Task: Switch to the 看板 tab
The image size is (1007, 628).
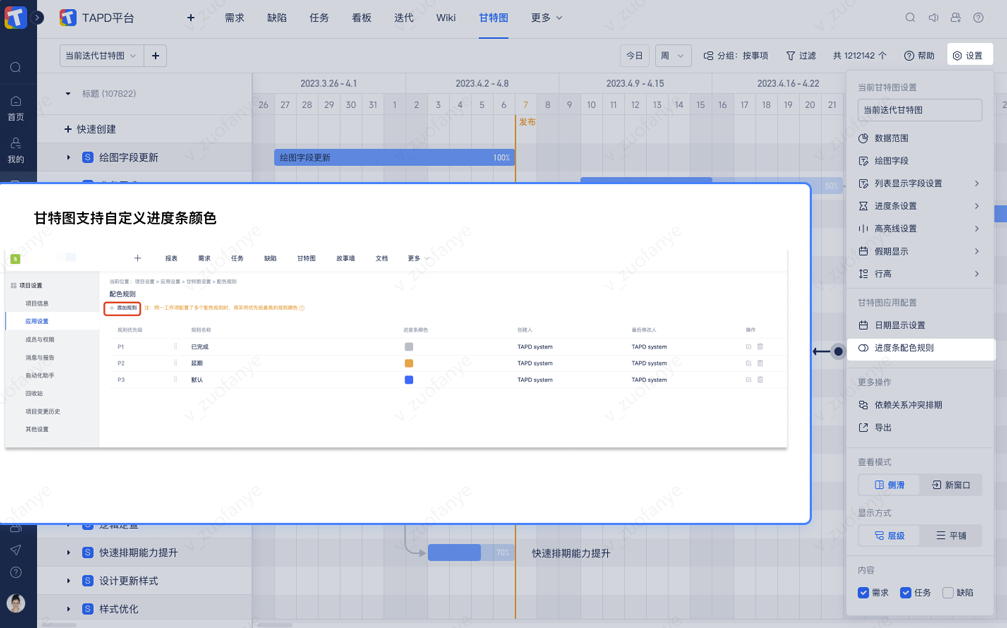Action: pyautogui.click(x=361, y=18)
